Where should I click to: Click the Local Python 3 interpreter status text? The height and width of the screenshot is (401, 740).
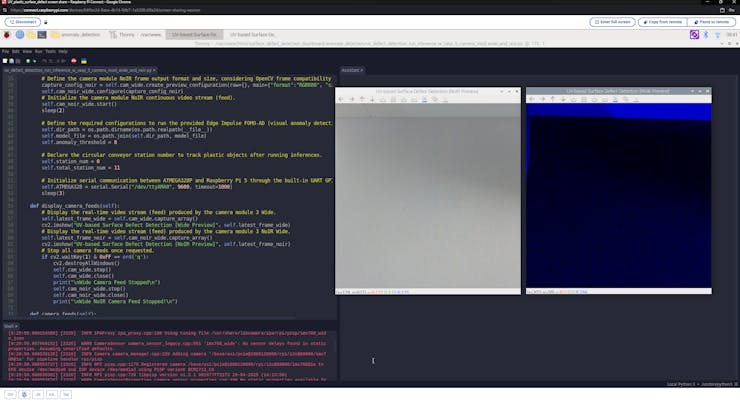pyautogui.click(x=701, y=384)
